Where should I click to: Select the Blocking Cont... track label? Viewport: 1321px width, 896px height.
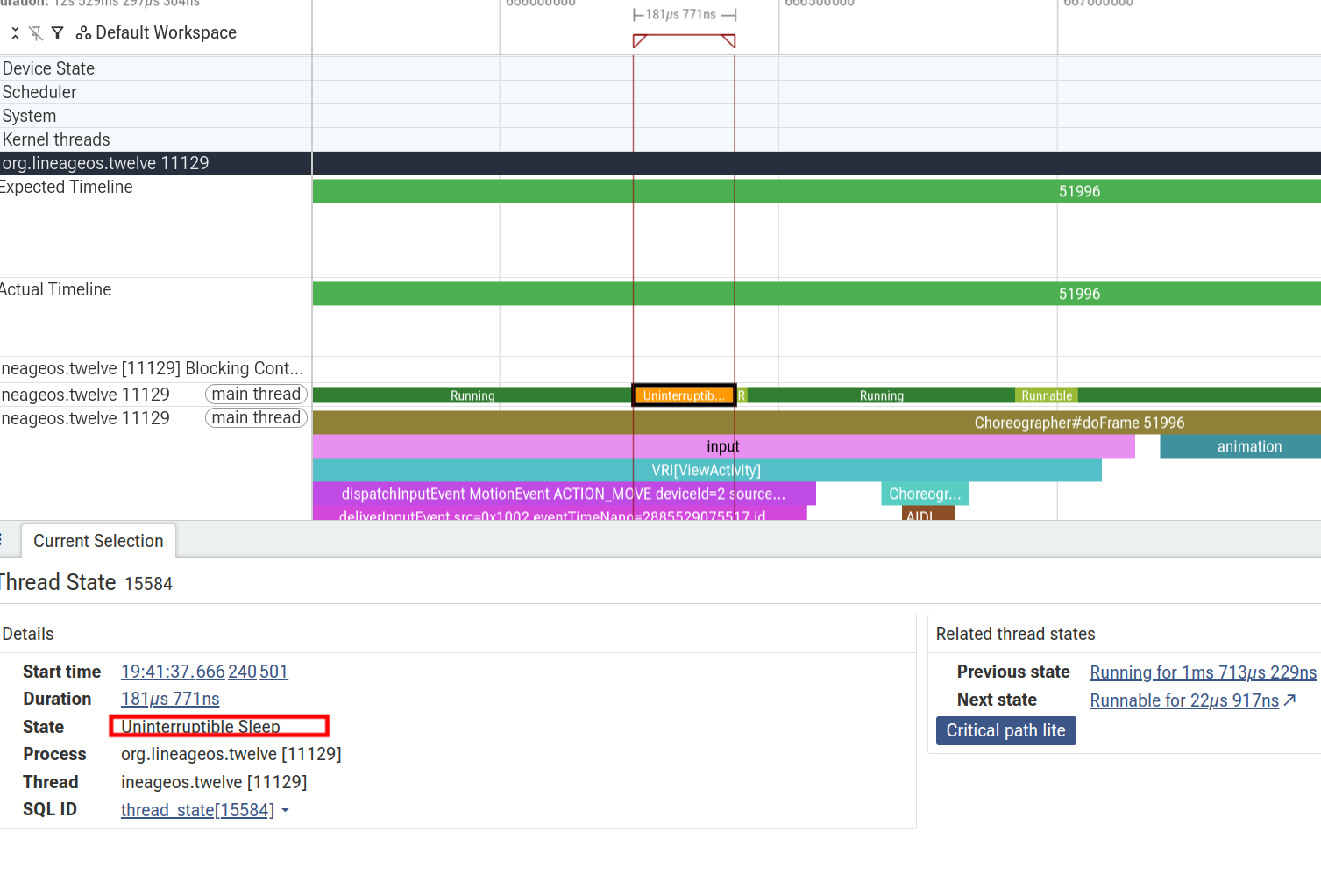point(153,368)
